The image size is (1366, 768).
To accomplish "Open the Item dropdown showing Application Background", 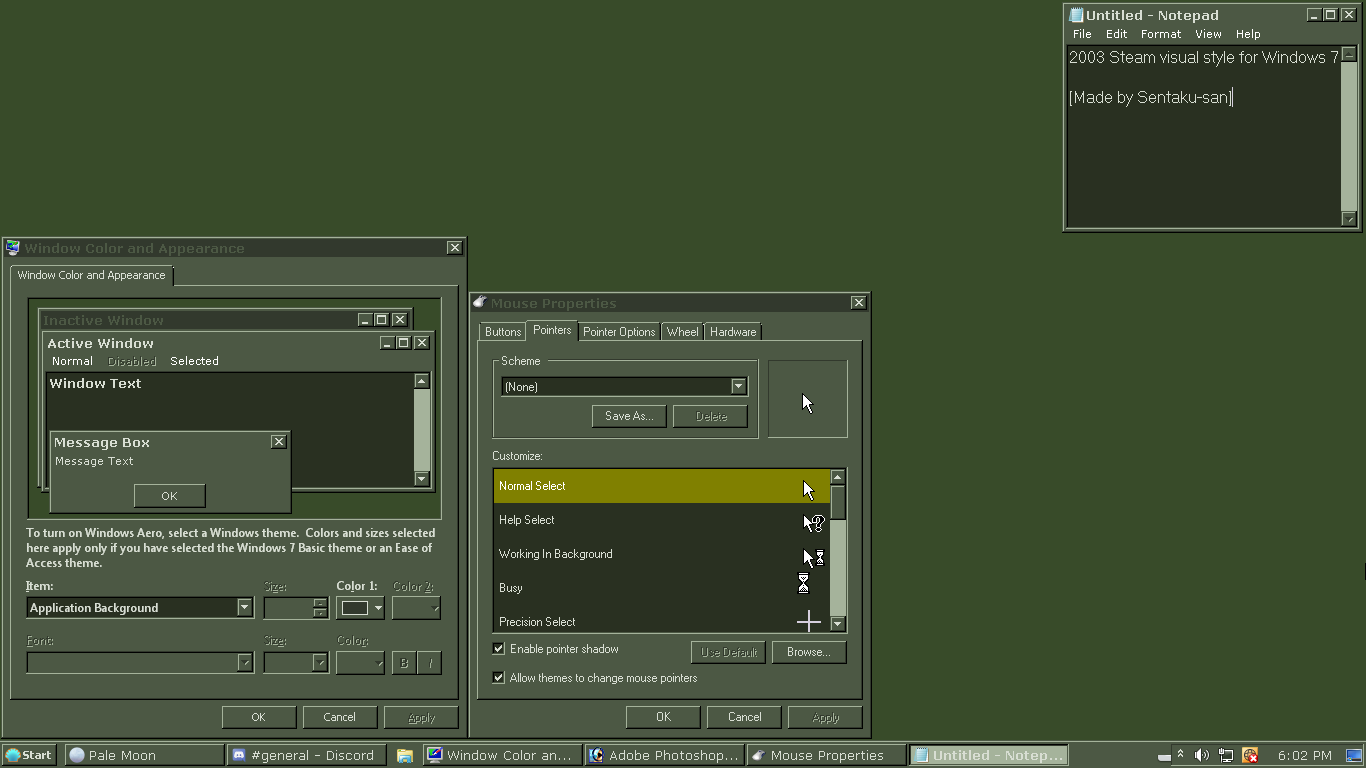I will point(244,608).
